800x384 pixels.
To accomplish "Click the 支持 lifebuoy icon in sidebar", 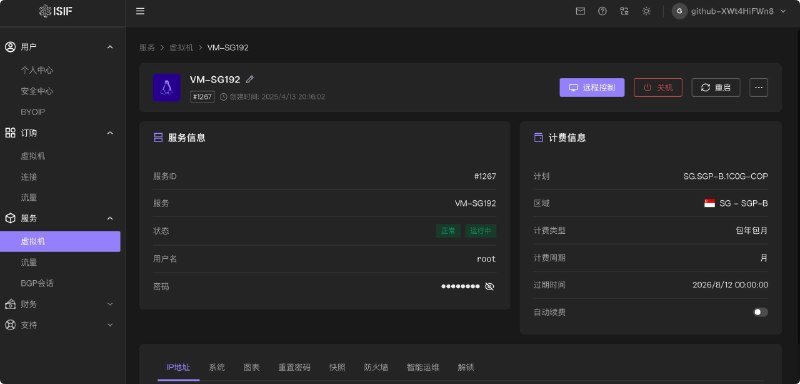I will pos(10,325).
